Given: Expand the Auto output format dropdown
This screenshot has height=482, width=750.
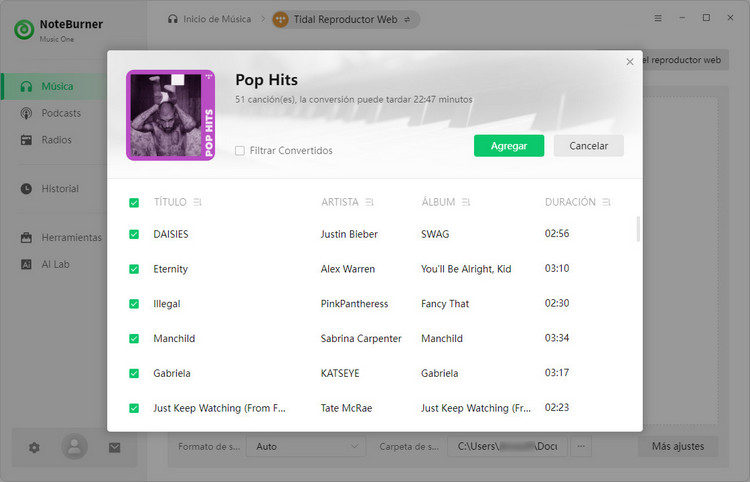Looking at the screenshot, I should coord(306,446).
